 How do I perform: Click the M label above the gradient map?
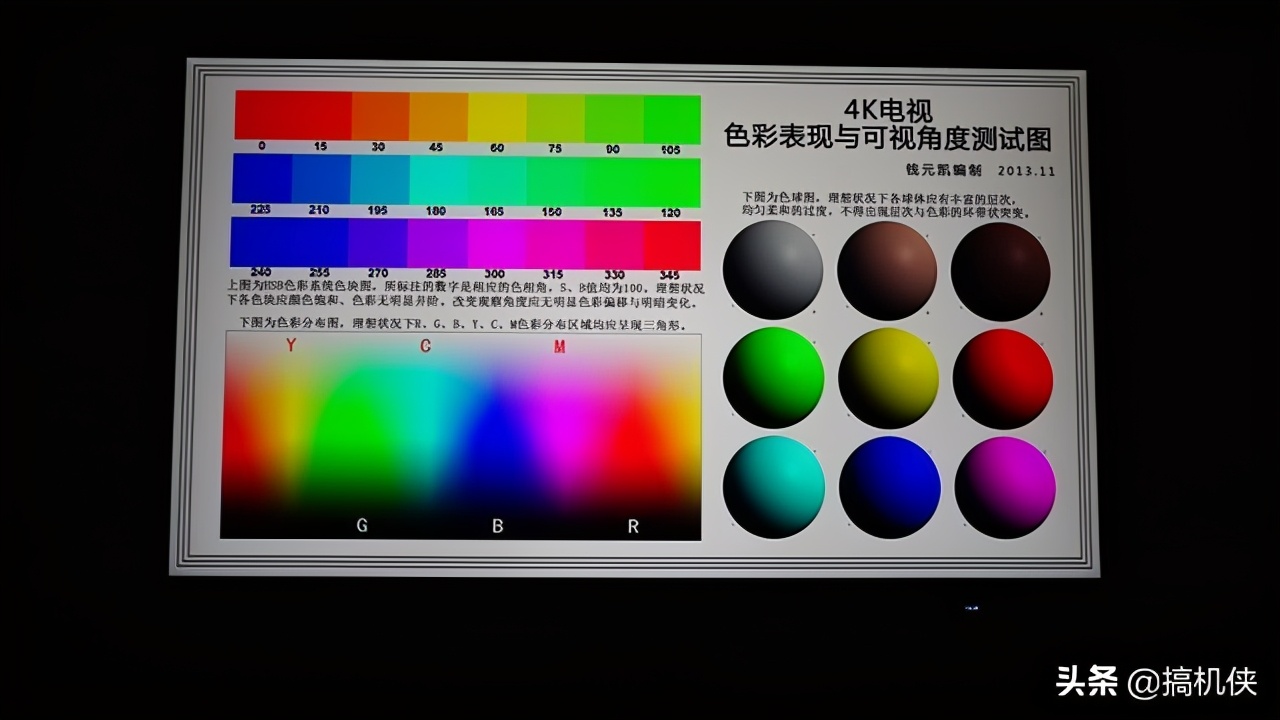557,347
